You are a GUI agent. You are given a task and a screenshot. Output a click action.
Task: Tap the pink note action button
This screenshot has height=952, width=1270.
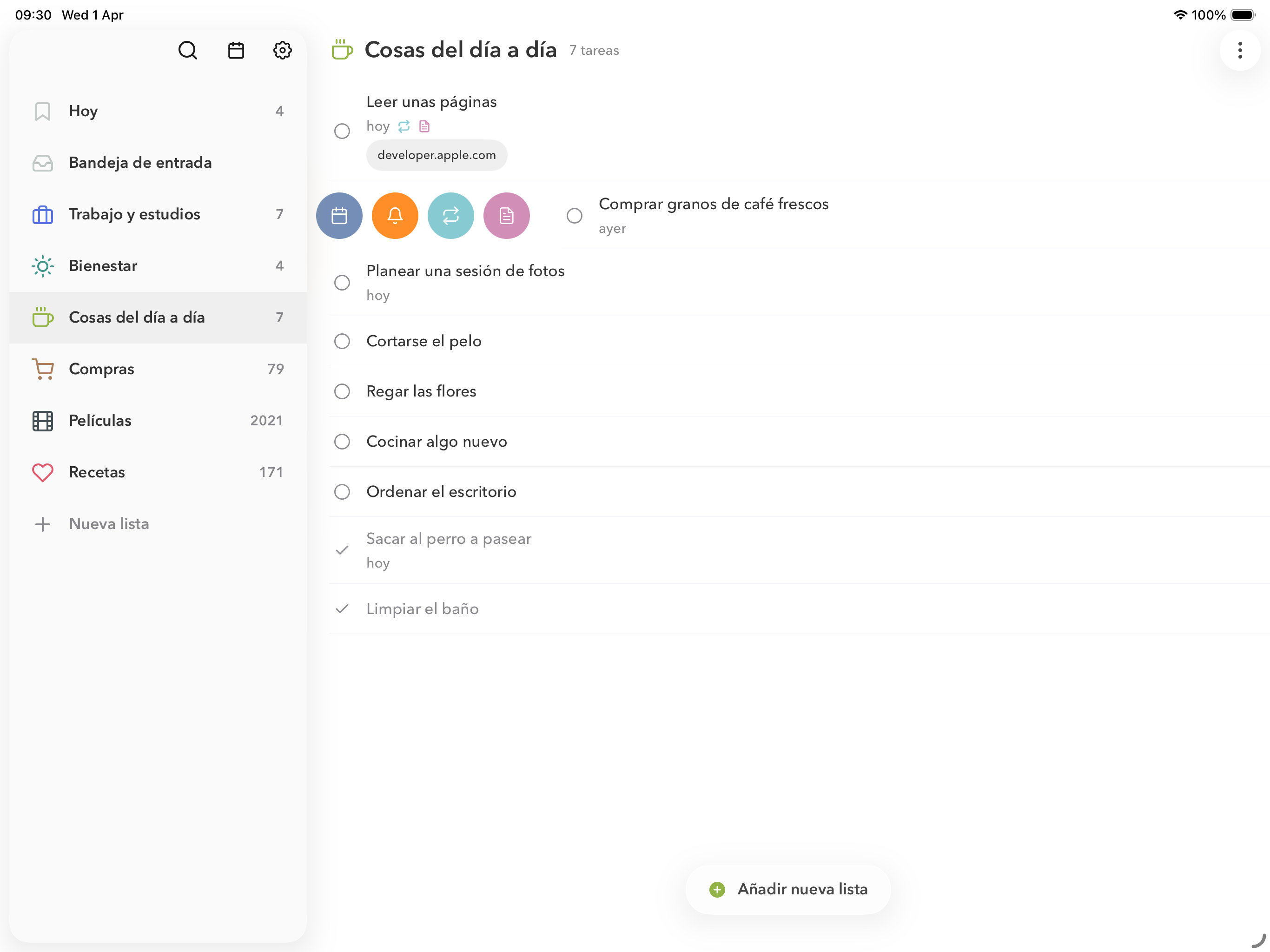(506, 216)
